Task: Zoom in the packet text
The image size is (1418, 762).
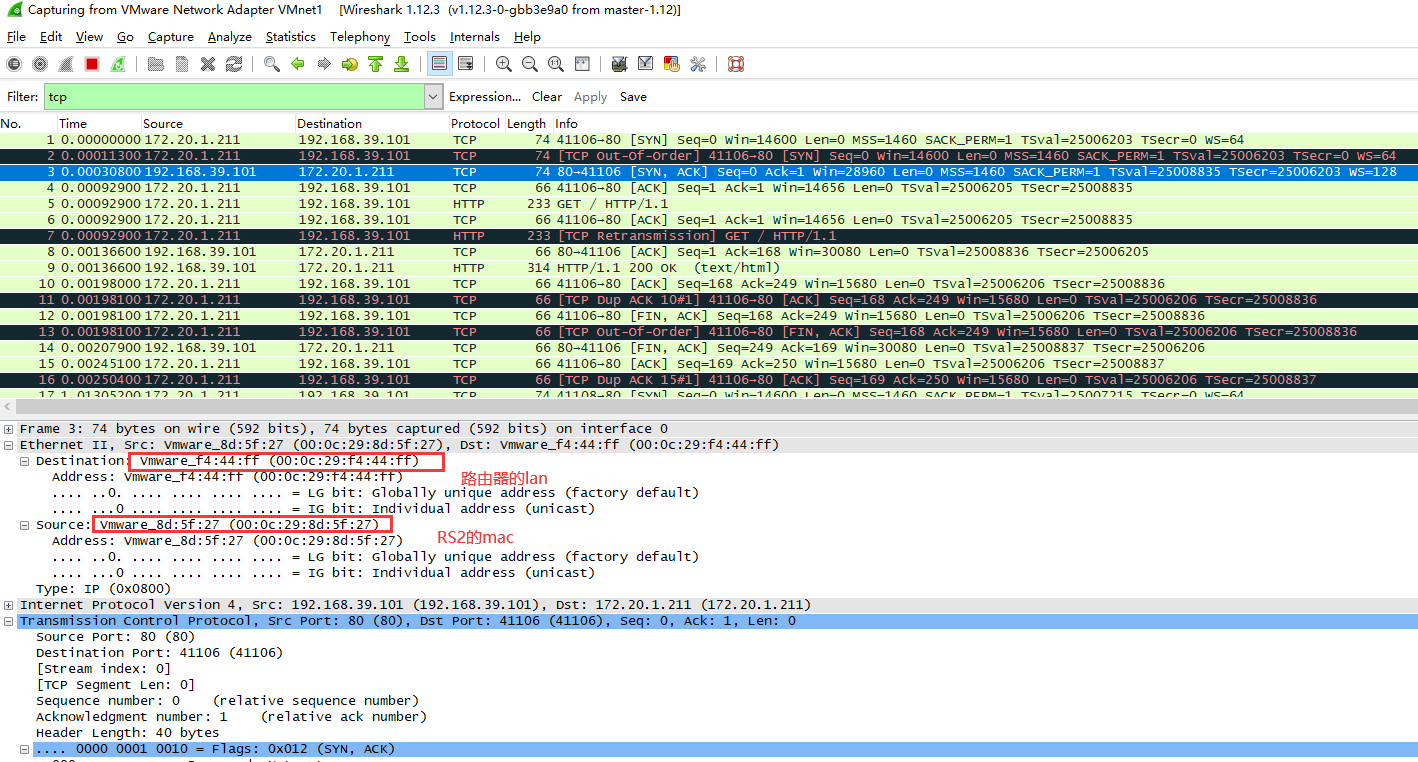Action: pos(503,64)
